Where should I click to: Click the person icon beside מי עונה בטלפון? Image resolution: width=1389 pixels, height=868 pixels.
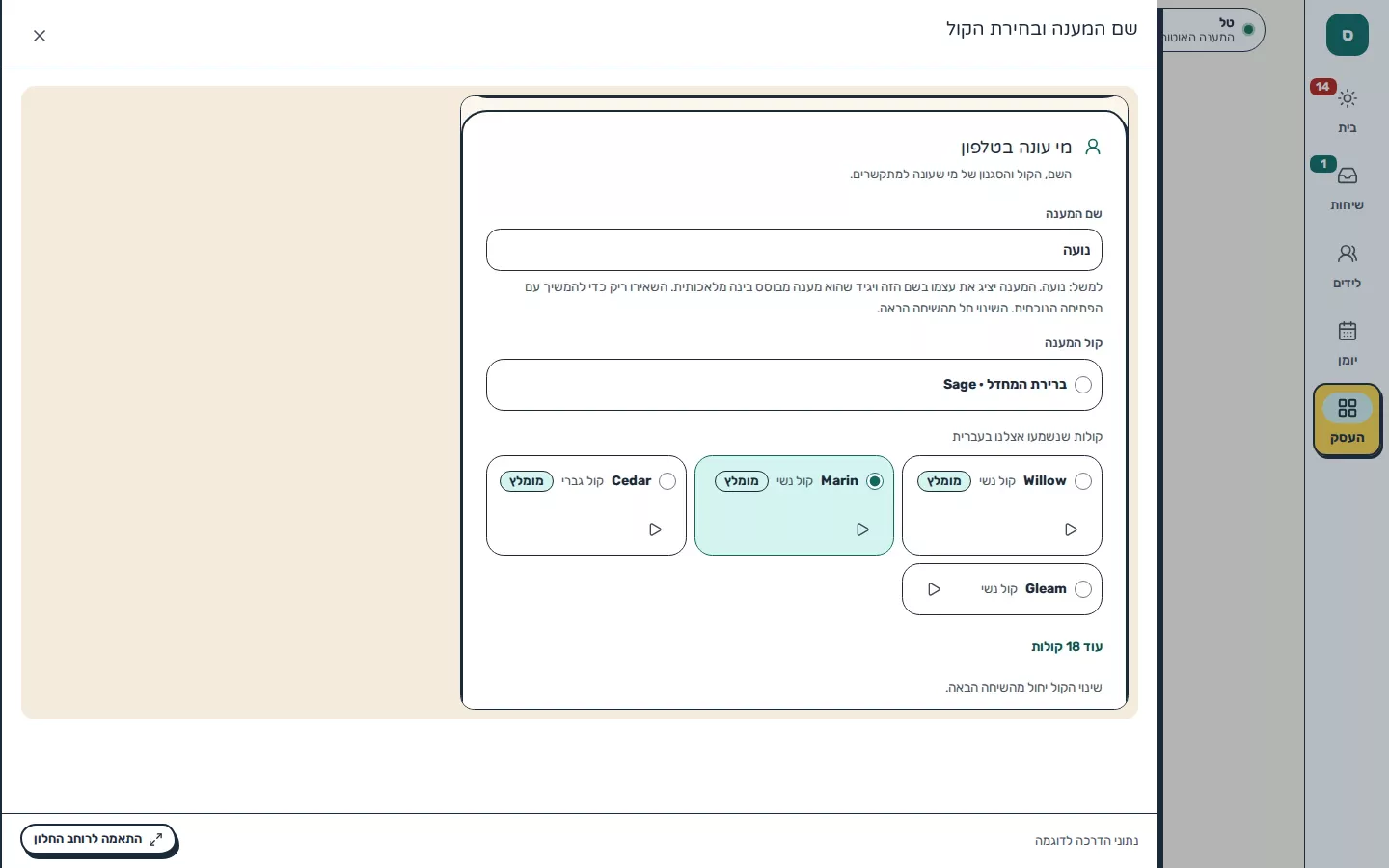pos(1093,147)
